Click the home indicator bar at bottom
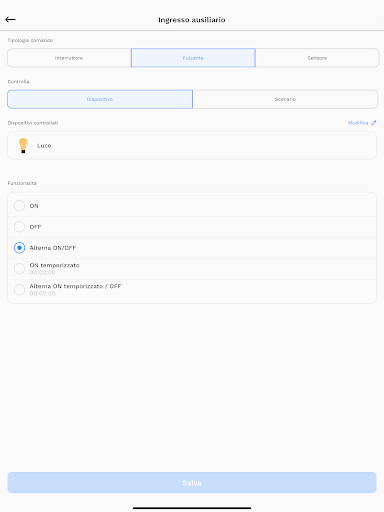384x512 pixels. [x=192, y=508]
